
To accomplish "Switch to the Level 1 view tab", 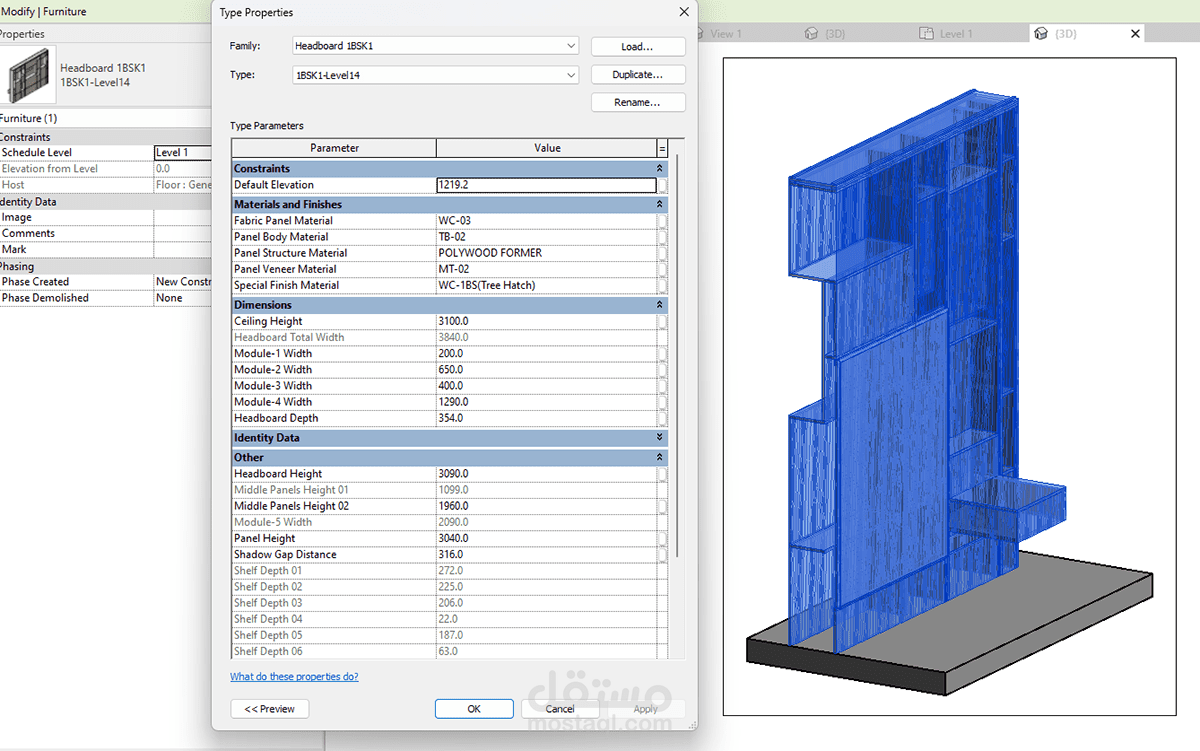I will (956, 34).
